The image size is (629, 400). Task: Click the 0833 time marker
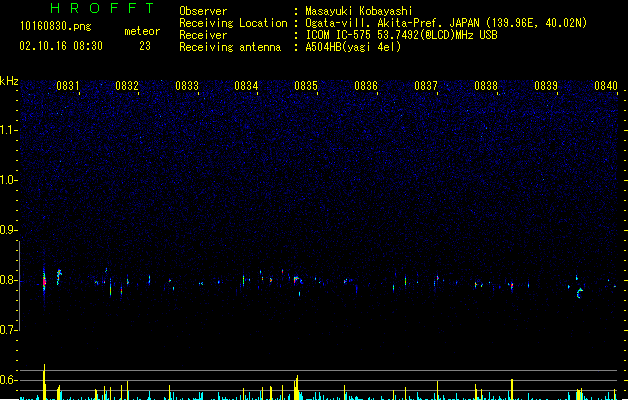187,86
